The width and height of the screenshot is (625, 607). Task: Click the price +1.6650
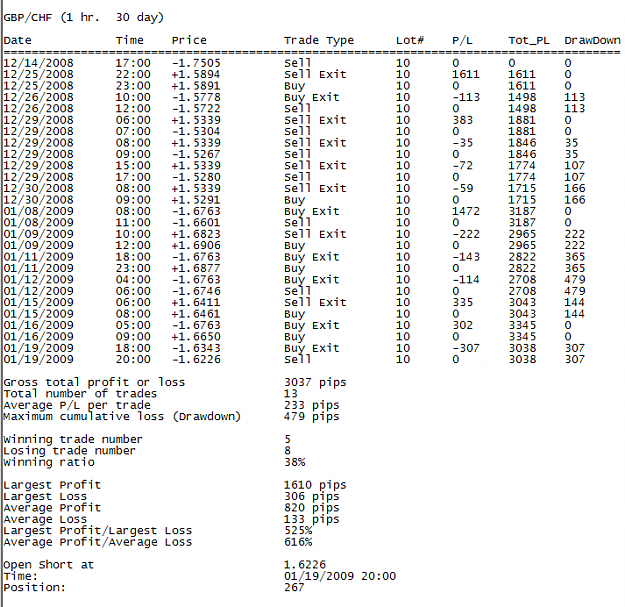click(x=196, y=337)
